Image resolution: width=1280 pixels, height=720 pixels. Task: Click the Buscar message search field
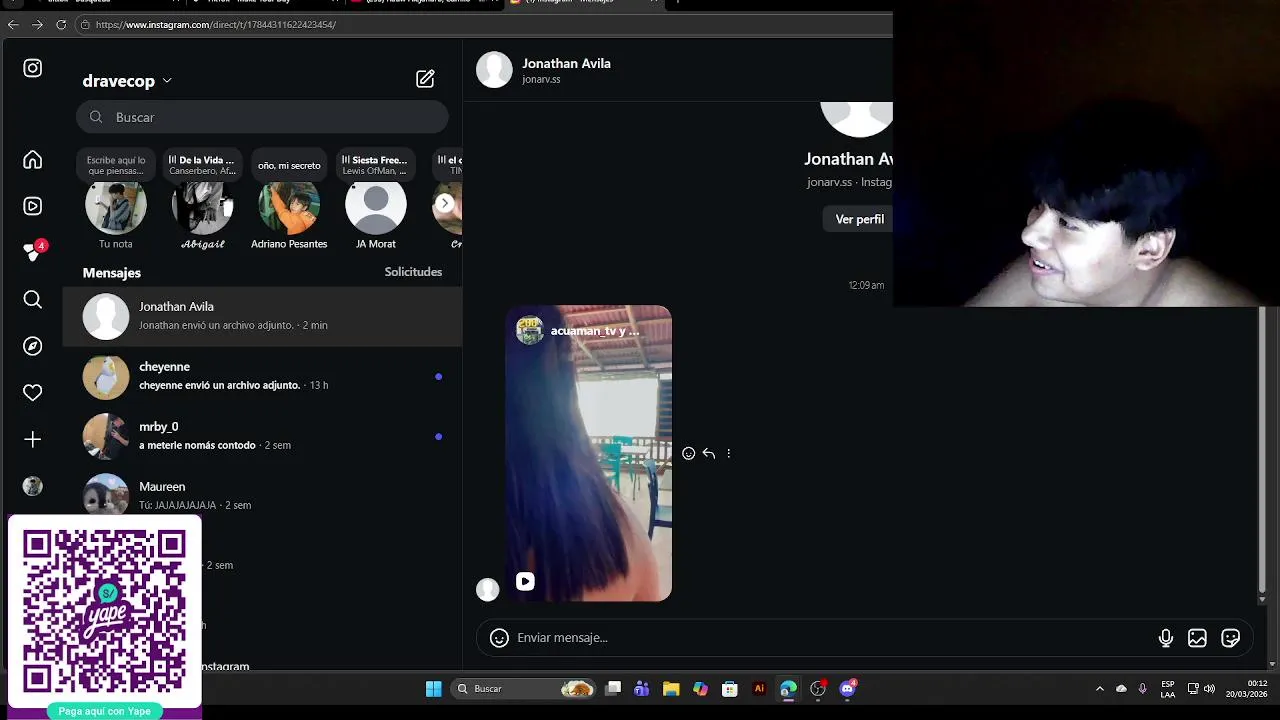click(x=262, y=117)
